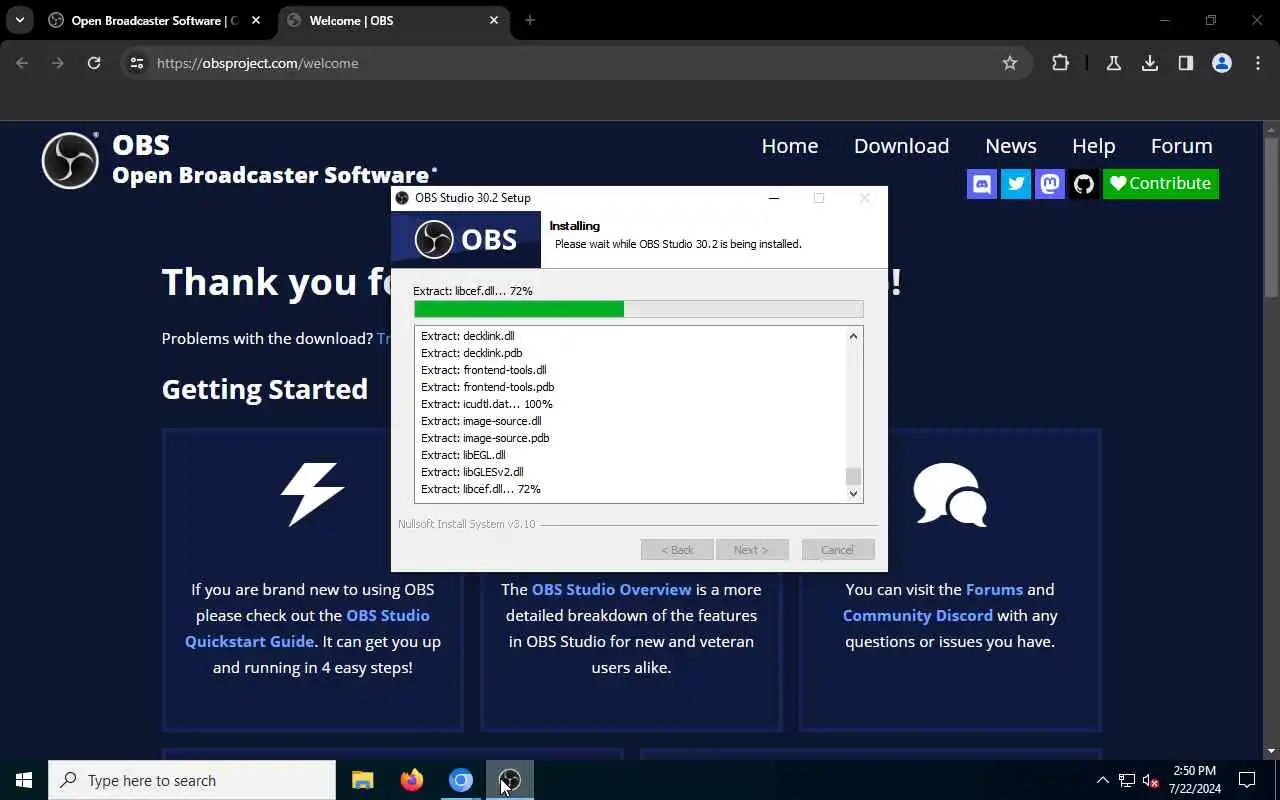
Task: Go to Home in site navigation
Action: (x=790, y=146)
